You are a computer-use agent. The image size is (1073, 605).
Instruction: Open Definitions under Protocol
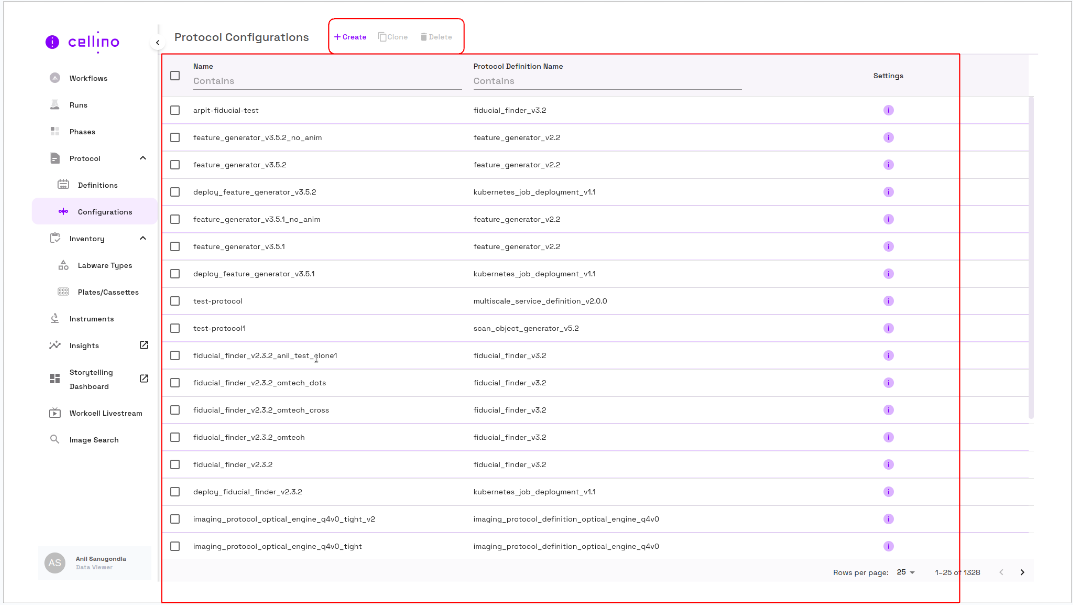point(97,185)
